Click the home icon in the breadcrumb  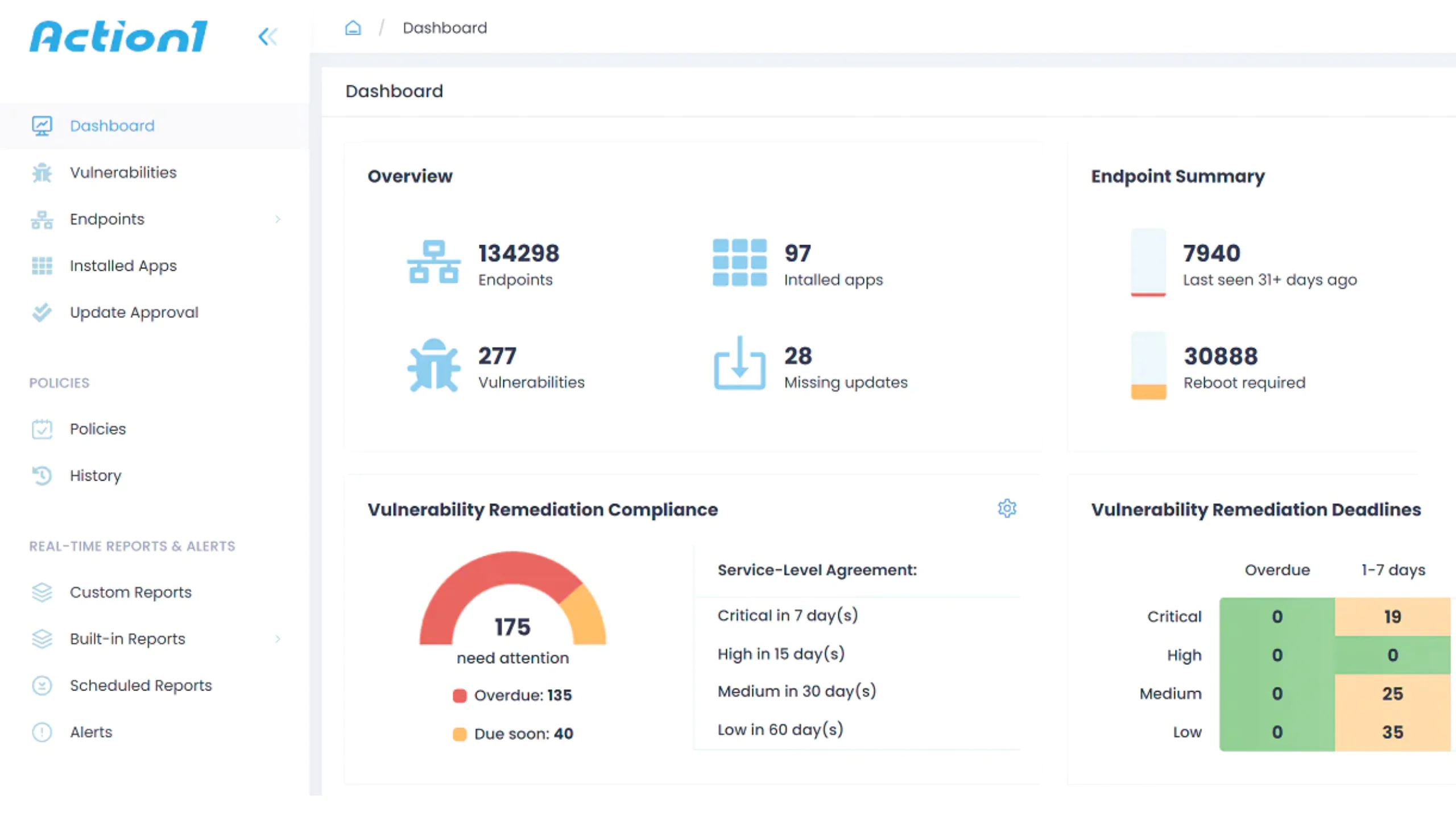(x=353, y=27)
